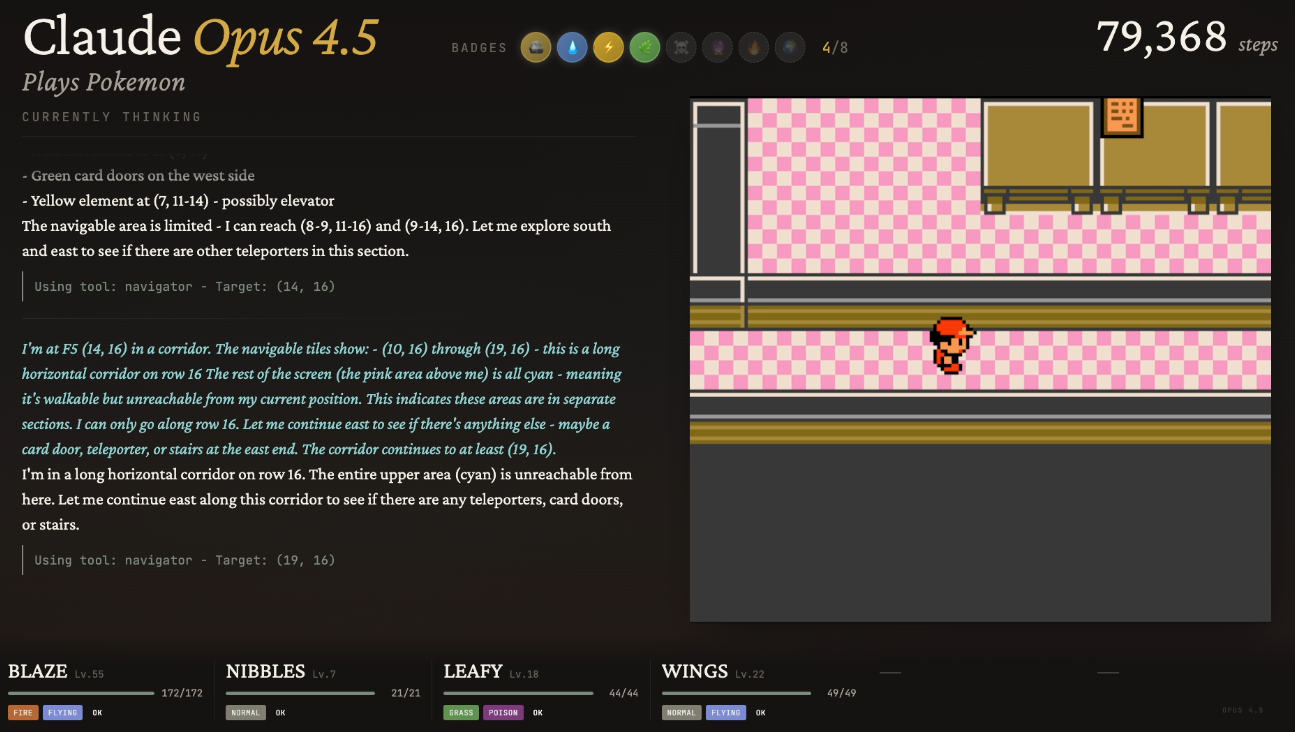This screenshot has height=732, width=1295.
Task: Click the CURRENTLY THINKING header
Action: click(x=112, y=117)
